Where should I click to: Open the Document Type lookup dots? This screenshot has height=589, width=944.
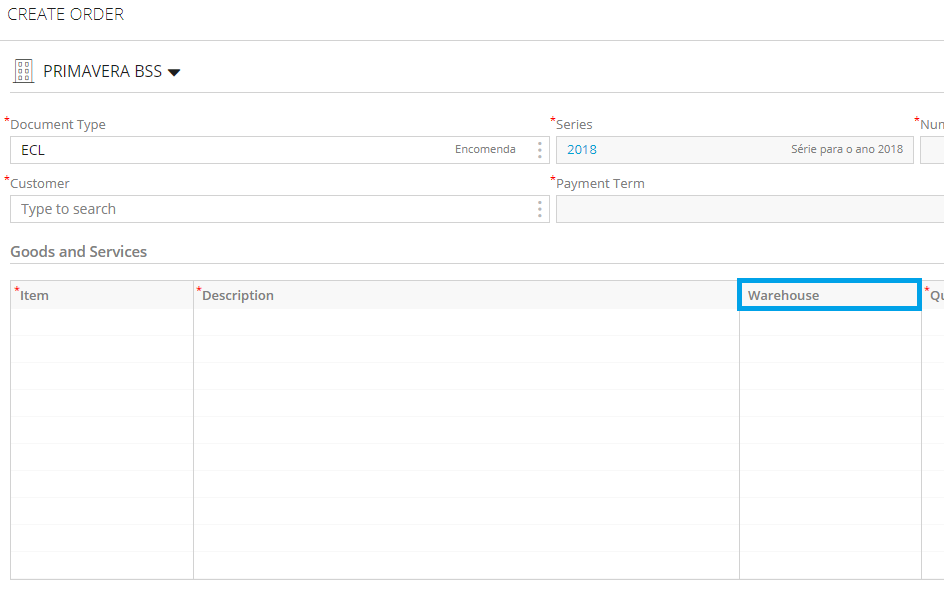tap(539, 150)
